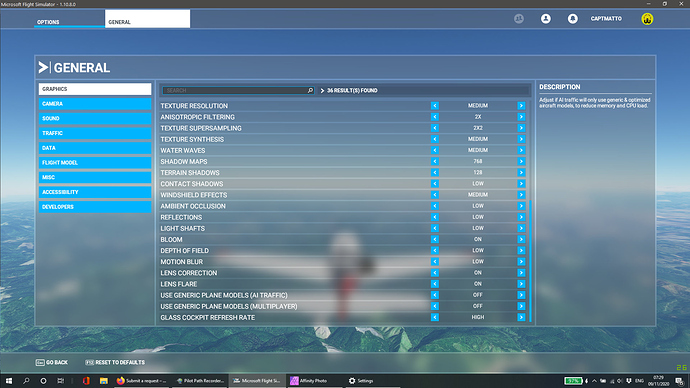Image resolution: width=690 pixels, height=388 pixels.
Task: Toggle Lens Flare with the left arrow
Action: tap(435, 284)
